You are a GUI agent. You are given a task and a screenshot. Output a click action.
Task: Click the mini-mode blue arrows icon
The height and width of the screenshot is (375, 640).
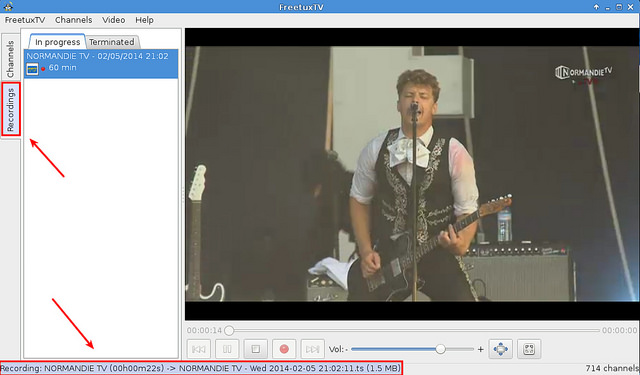coord(500,349)
